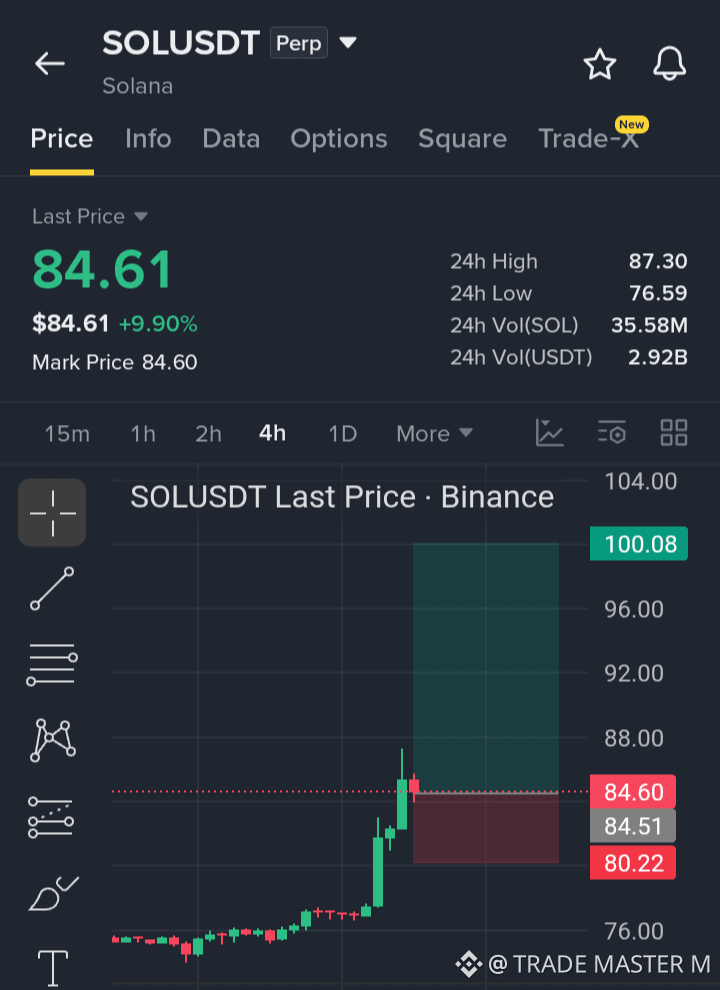Open chart indicators icon

coord(549,433)
